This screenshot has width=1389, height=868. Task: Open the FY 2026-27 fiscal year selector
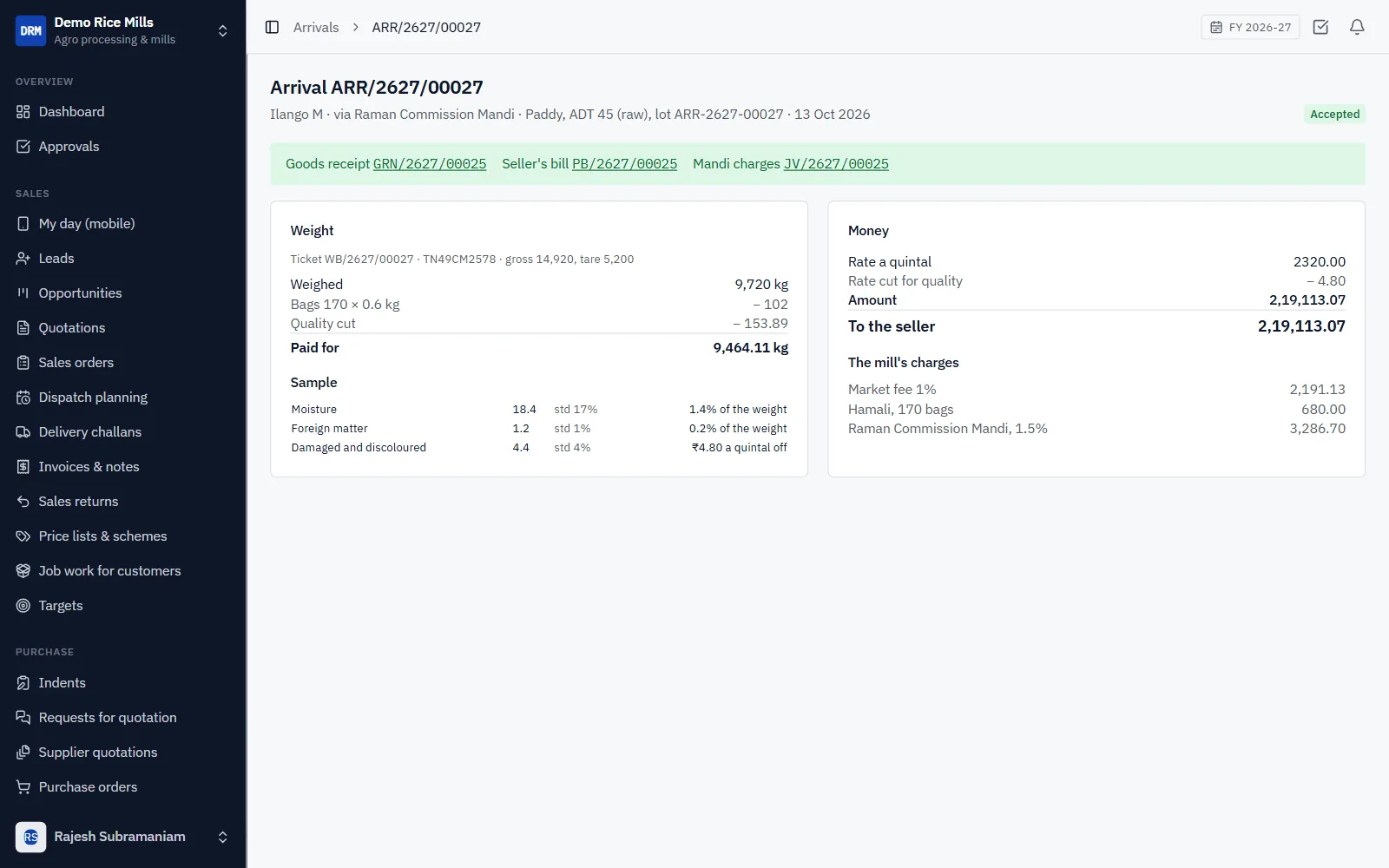[x=1250, y=27]
